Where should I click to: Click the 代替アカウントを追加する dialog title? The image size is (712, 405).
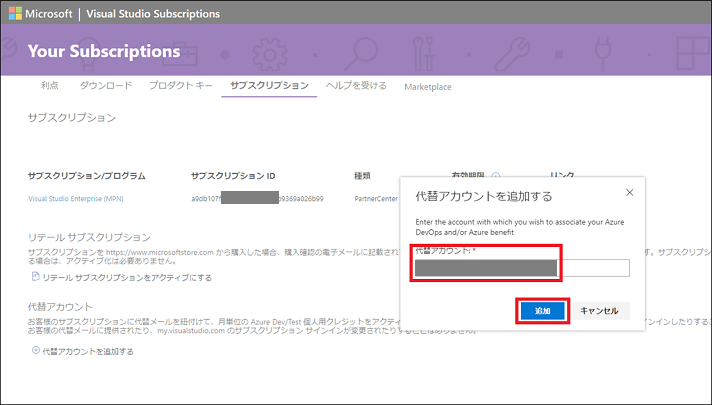click(x=484, y=196)
